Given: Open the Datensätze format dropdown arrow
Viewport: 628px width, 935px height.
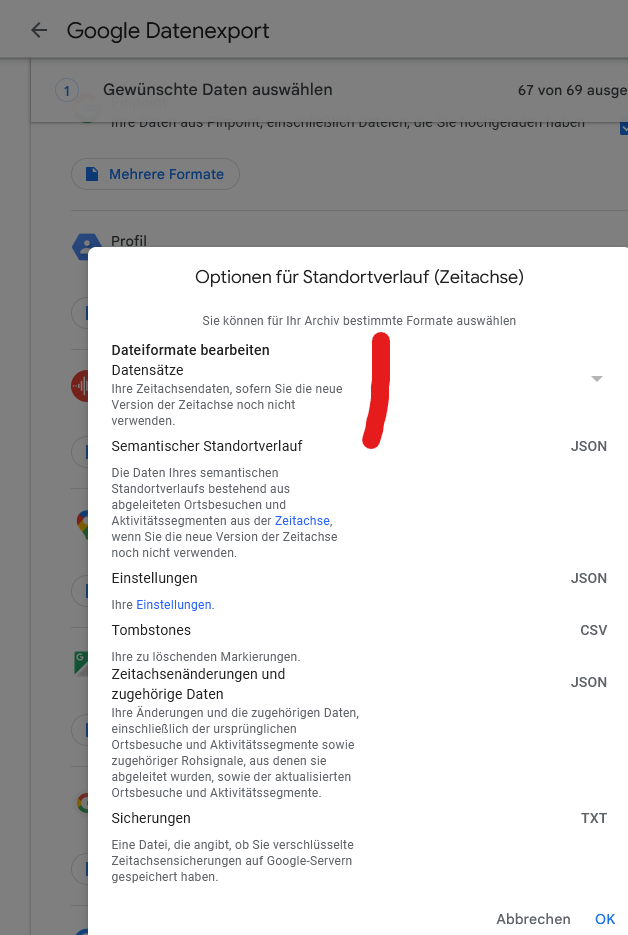Looking at the screenshot, I should [x=596, y=379].
